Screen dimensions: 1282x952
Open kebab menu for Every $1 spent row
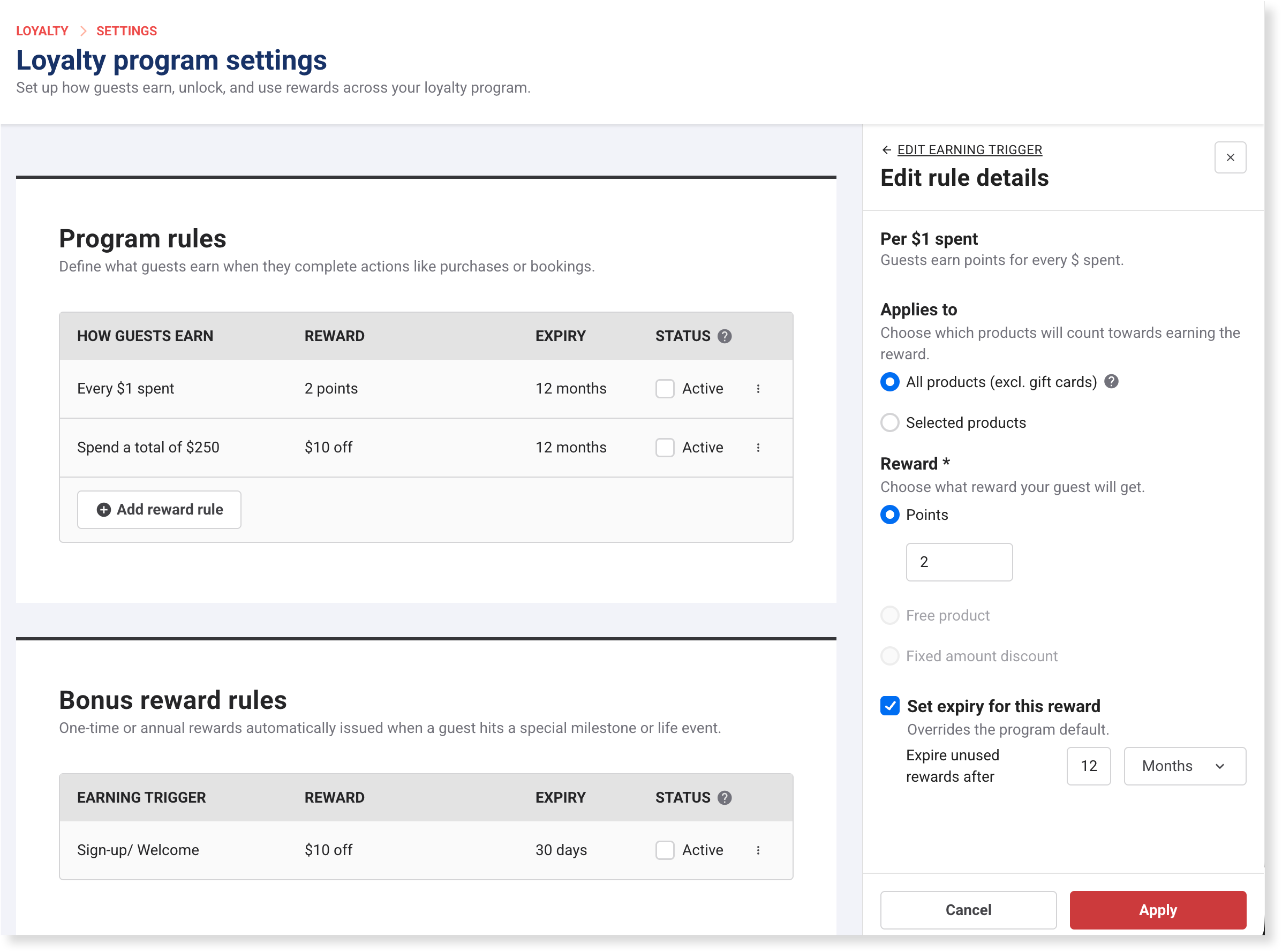point(758,389)
